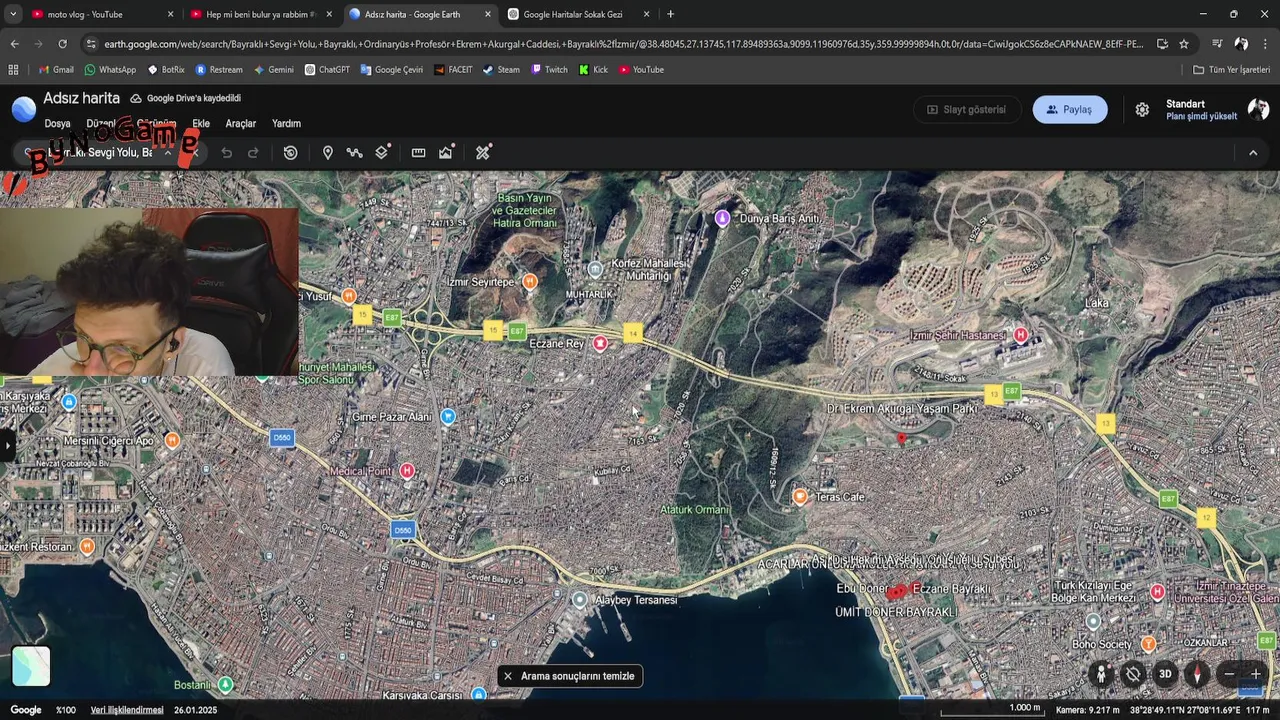Click the Google Earth logo icon
Image resolution: width=1280 pixels, height=720 pixels.
tap(24, 110)
